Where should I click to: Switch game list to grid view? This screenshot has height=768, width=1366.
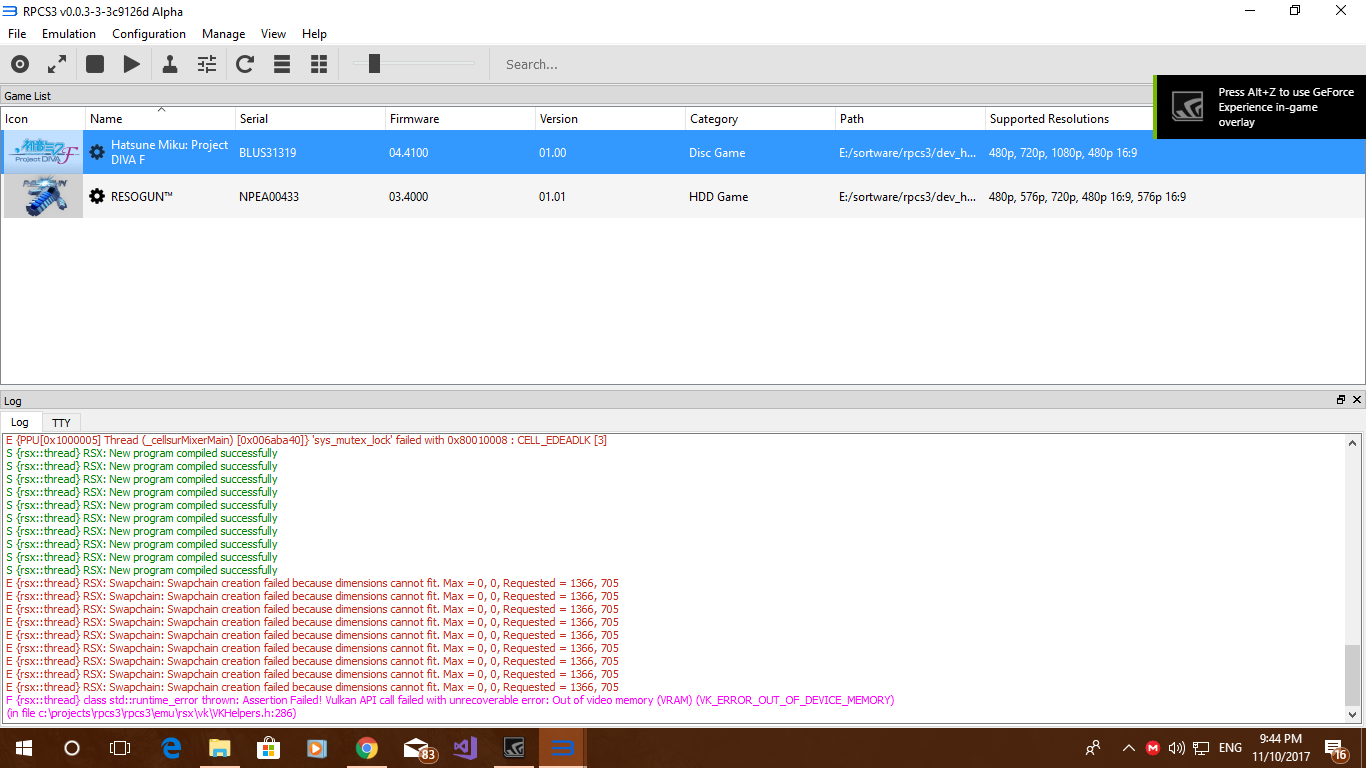(319, 64)
